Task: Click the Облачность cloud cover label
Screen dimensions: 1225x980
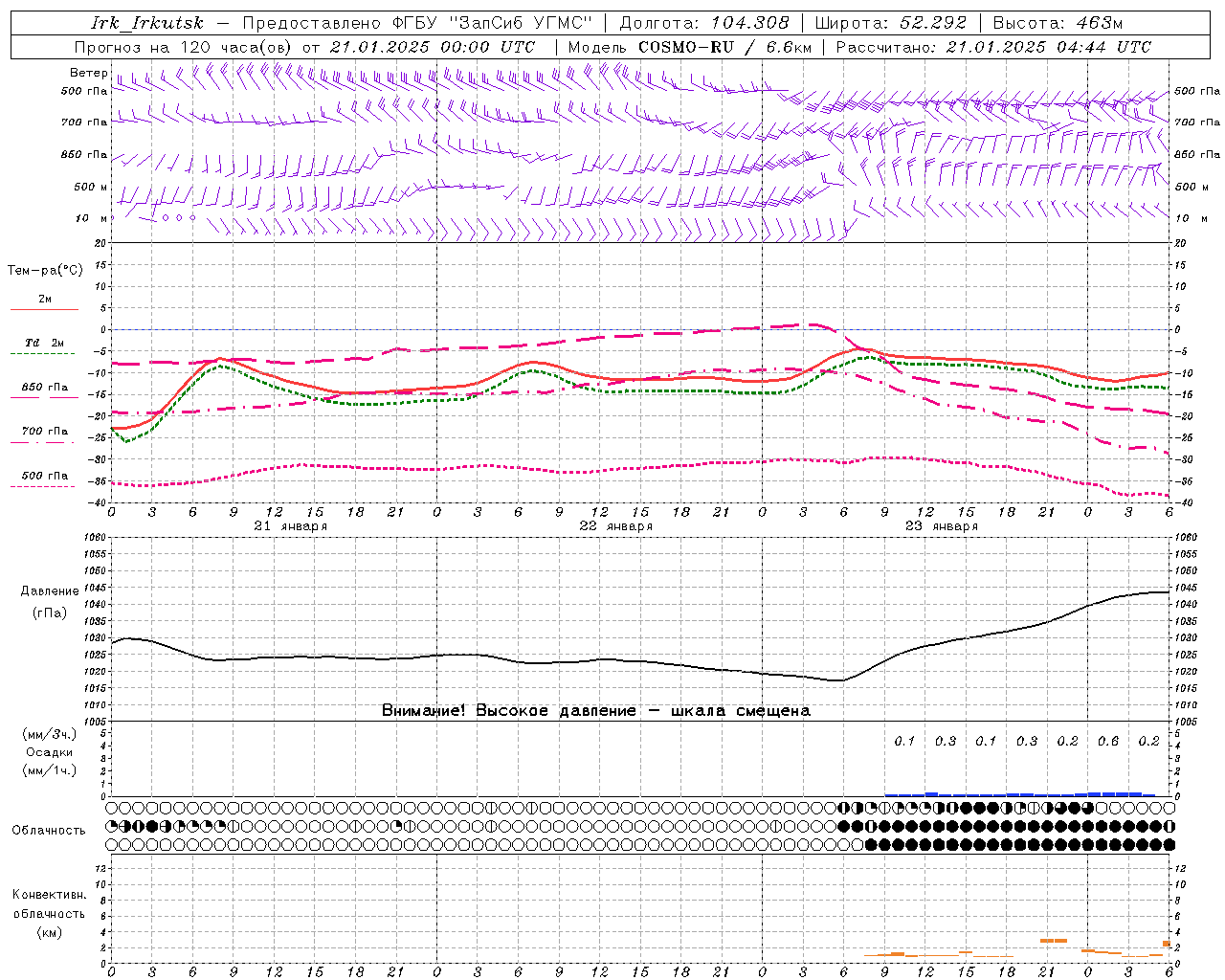Action: [x=49, y=830]
